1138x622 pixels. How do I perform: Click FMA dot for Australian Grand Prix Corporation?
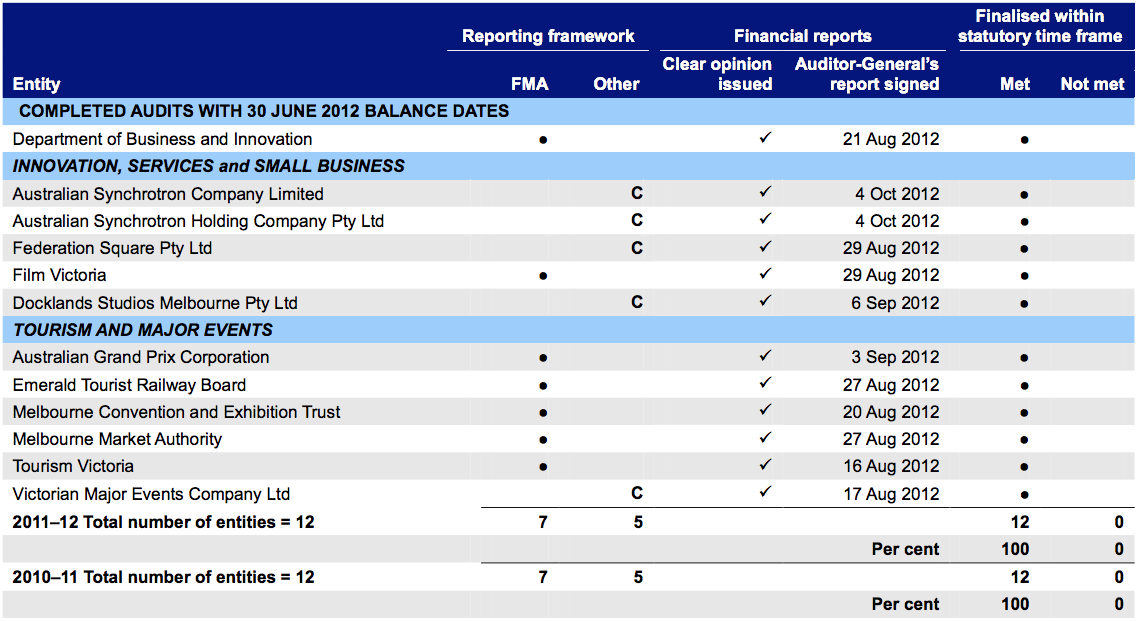click(543, 358)
